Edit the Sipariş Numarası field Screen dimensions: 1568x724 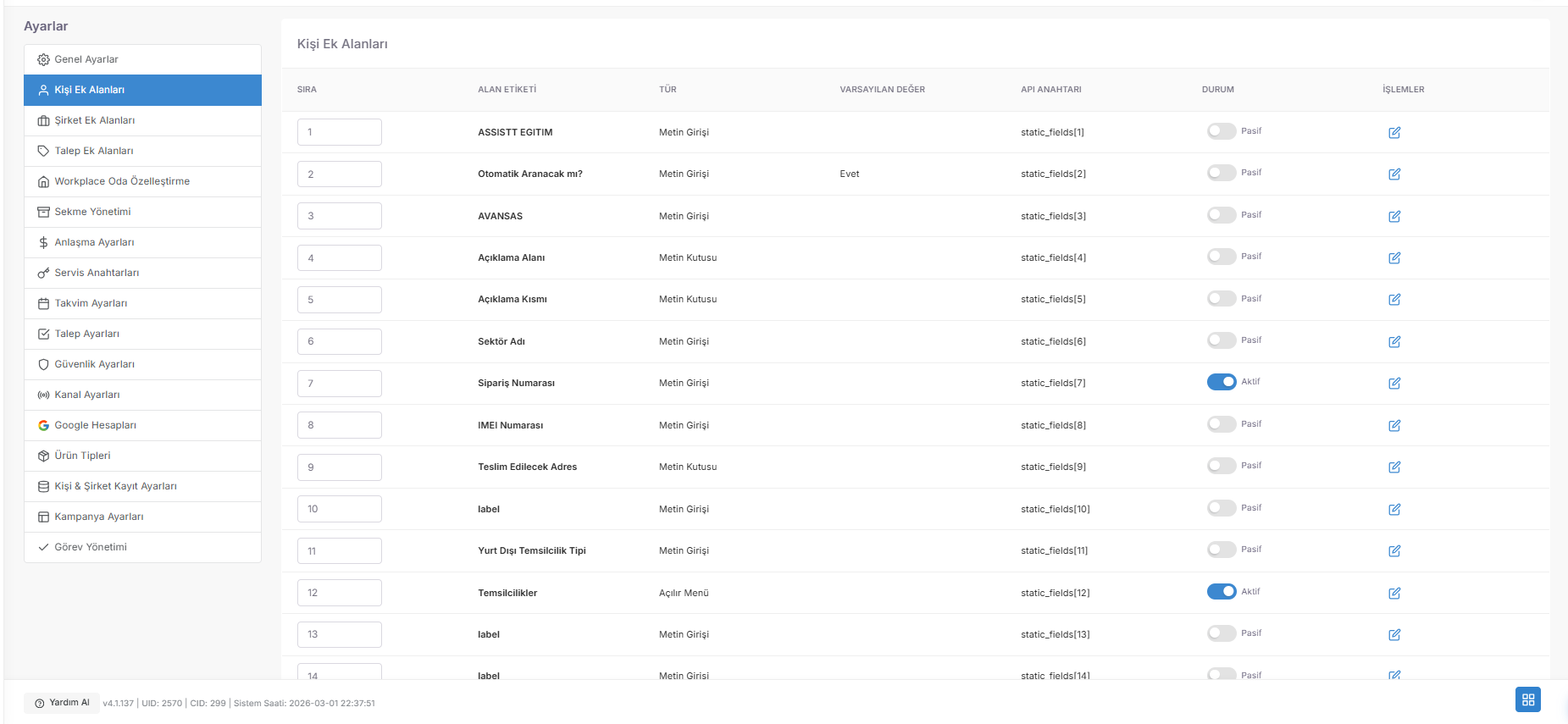[1394, 383]
